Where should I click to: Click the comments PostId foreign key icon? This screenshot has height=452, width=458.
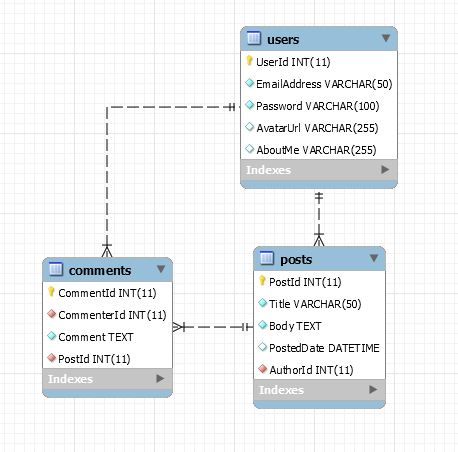coord(52,358)
